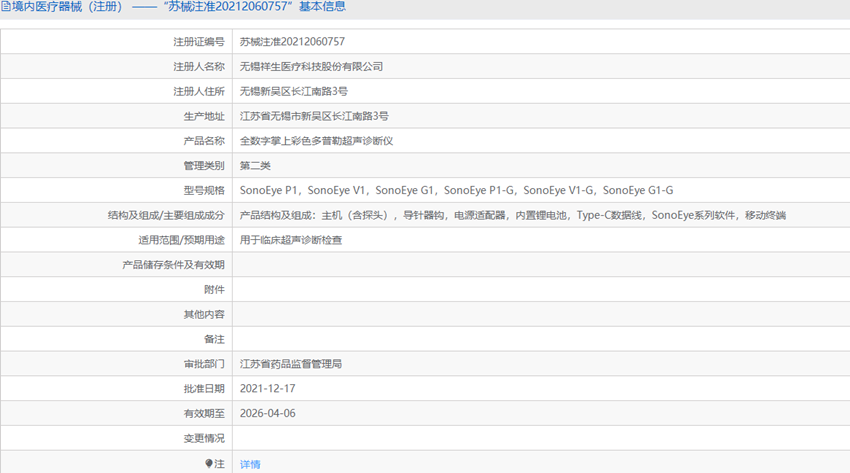Click the document icon in the page header
This screenshot has height=473, width=850.
pos(6,7)
